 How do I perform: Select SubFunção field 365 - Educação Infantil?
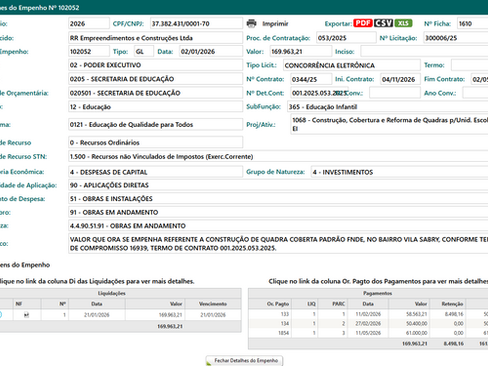(387, 107)
